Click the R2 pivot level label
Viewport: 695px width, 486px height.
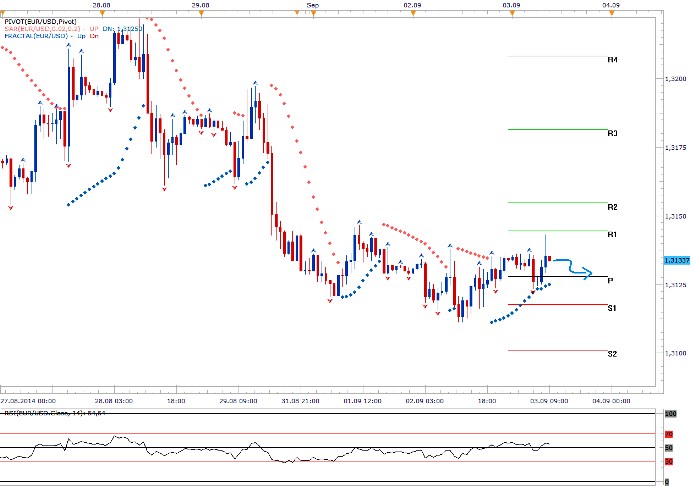(x=612, y=206)
